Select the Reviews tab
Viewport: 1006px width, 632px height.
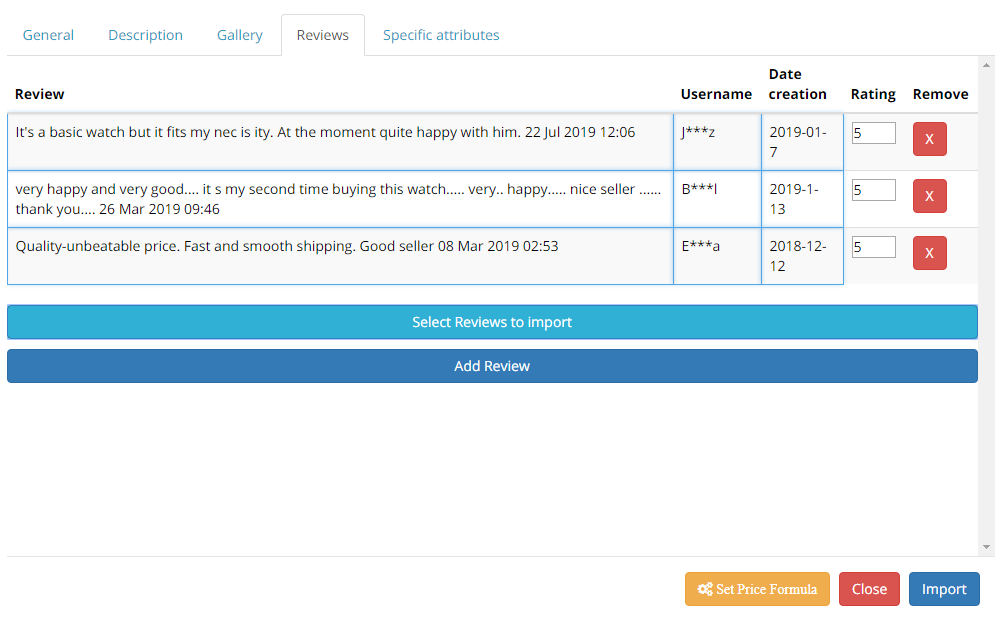pos(323,35)
